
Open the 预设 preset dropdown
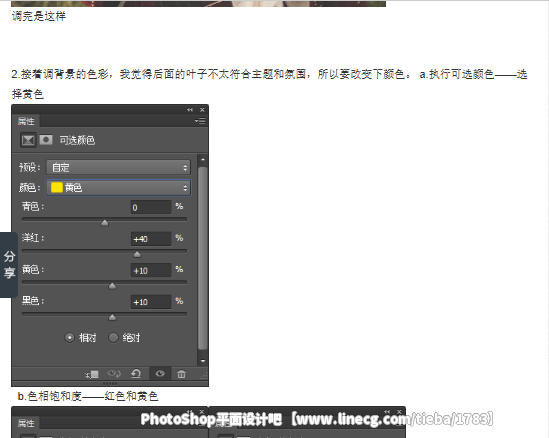click(118, 167)
